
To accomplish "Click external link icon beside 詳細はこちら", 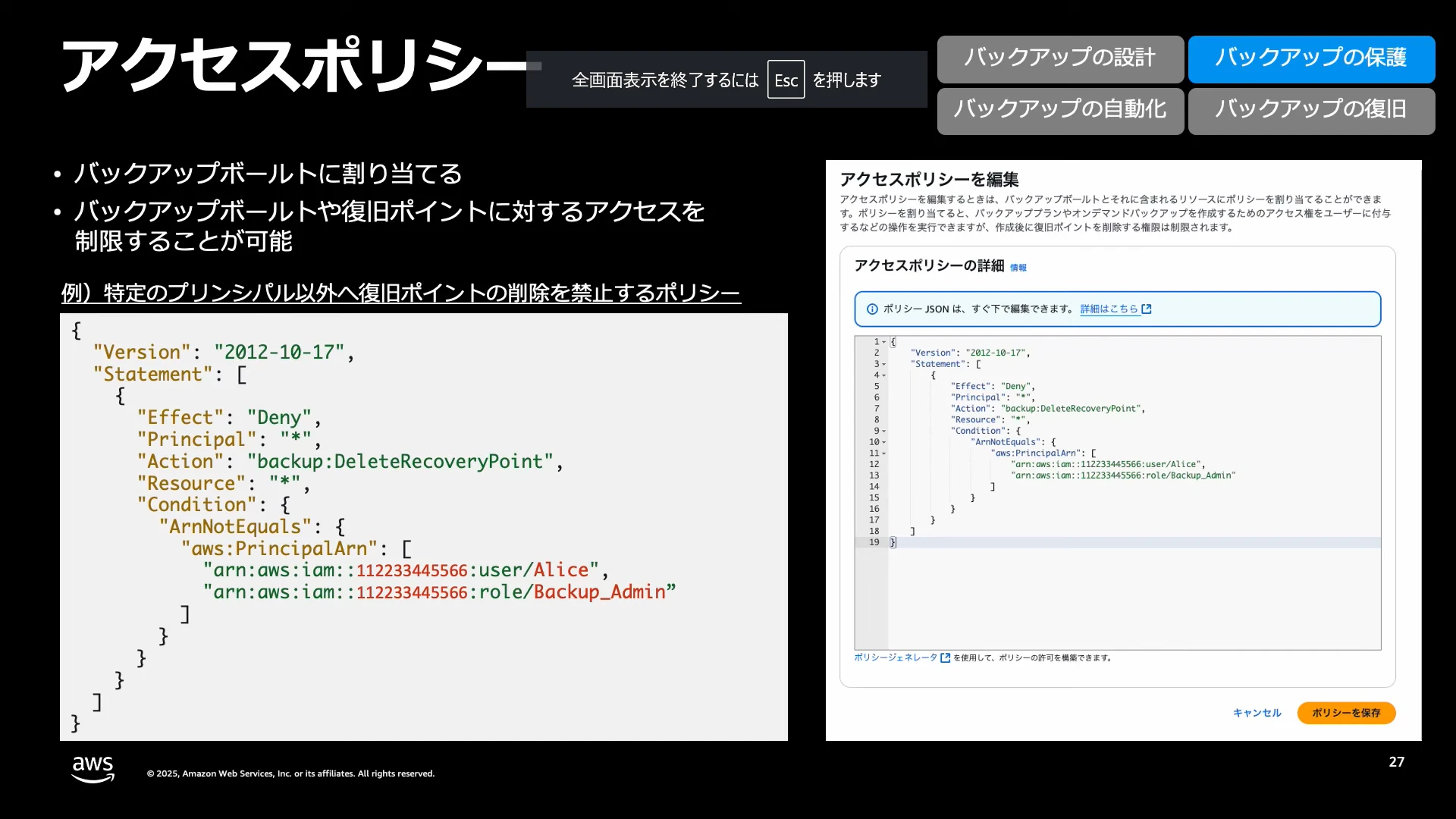I will (1147, 309).
